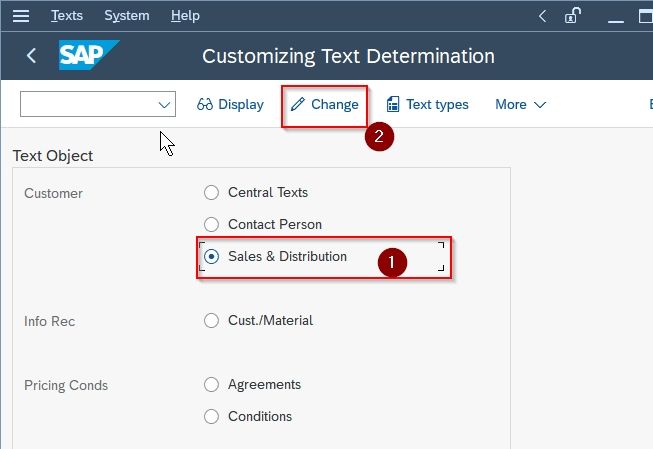The image size is (653, 449).
Task: Click inside the command input field
Action: coord(89,104)
